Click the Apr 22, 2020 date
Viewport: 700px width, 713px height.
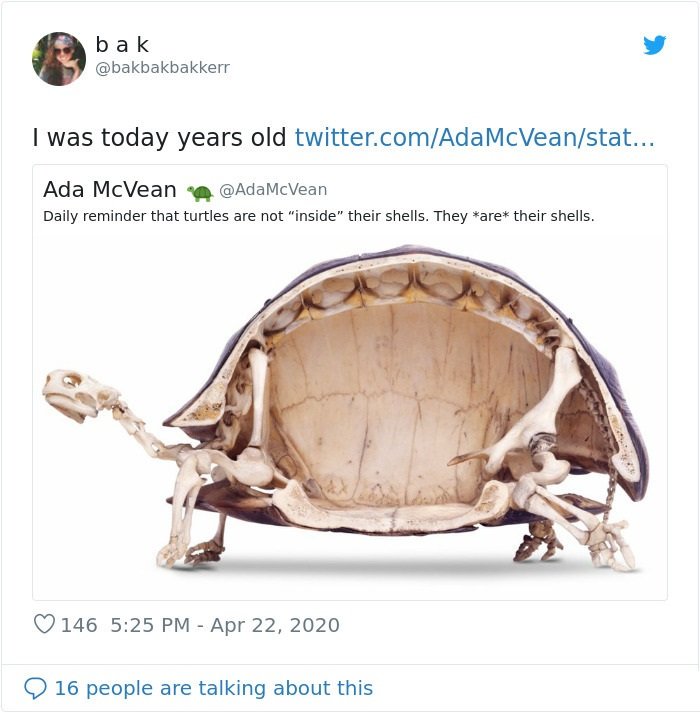point(275,625)
